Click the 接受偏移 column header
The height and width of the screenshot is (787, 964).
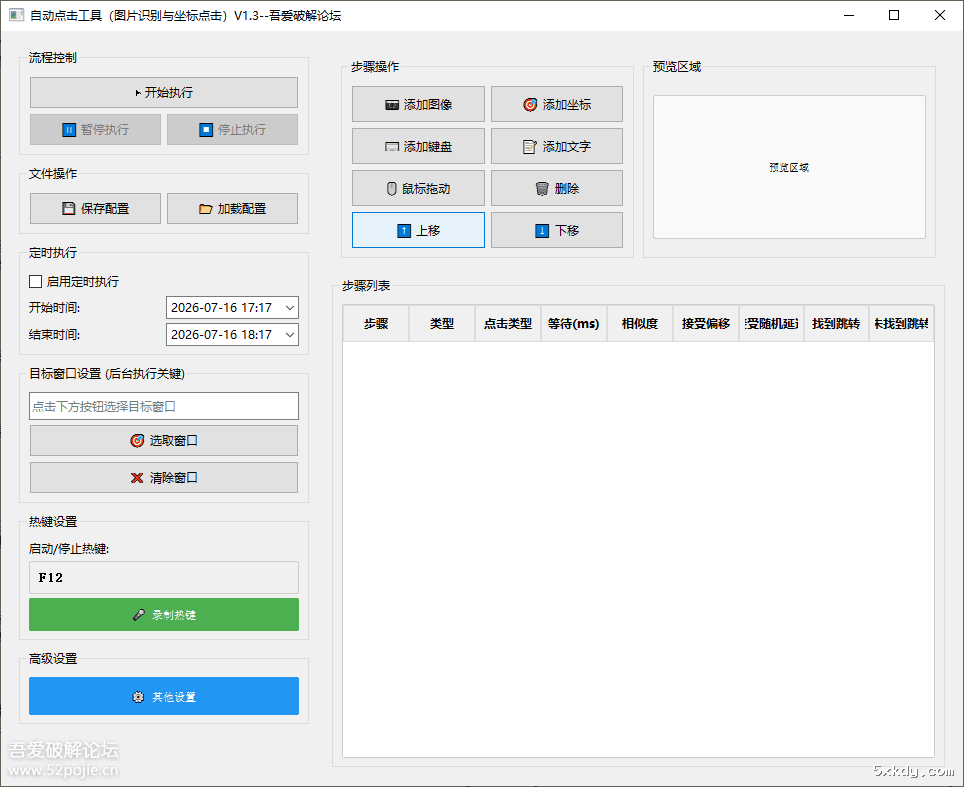tap(706, 323)
